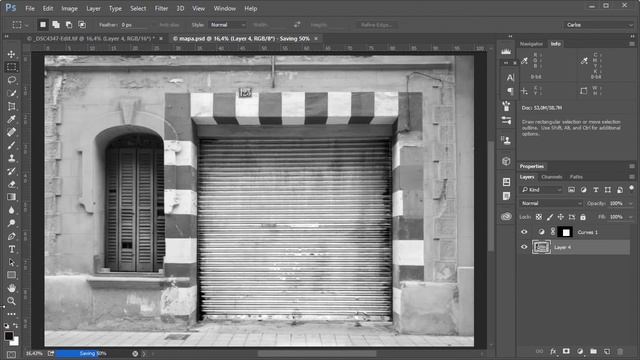Image resolution: width=640 pixels, height=360 pixels.
Task: Open the Filter menu
Action: click(161, 9)
